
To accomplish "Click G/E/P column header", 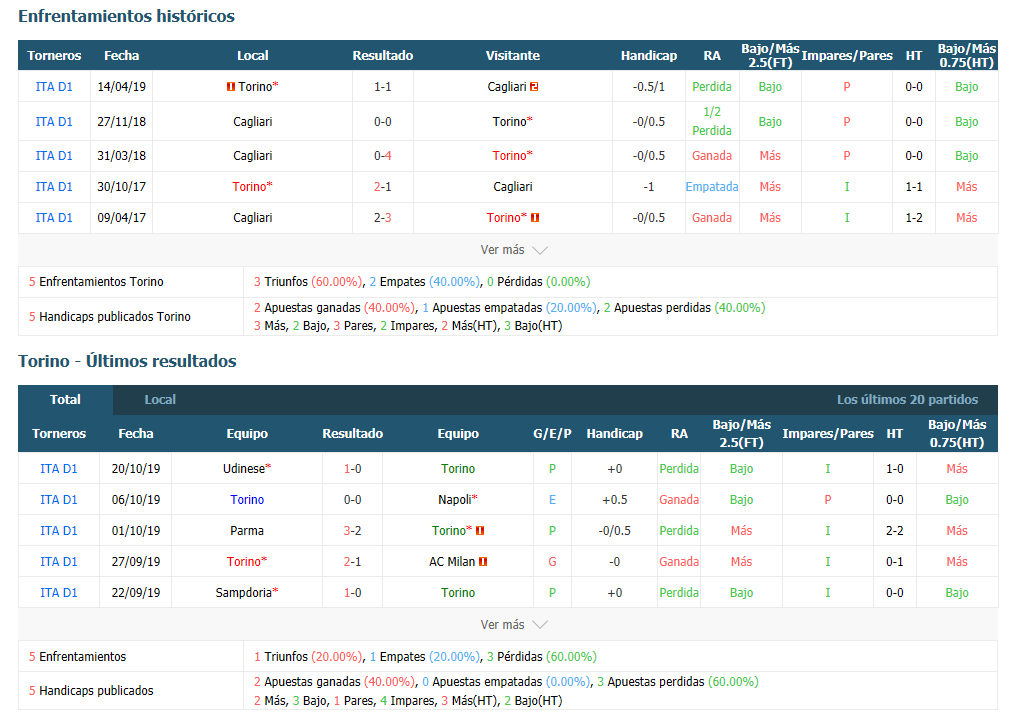I will [x=552, y=434].
